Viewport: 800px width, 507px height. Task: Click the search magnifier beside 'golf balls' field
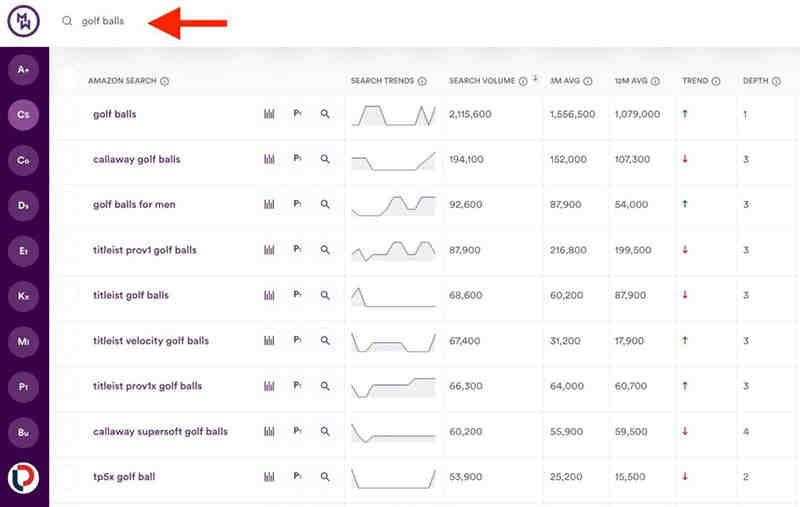(x=67, y=21)
